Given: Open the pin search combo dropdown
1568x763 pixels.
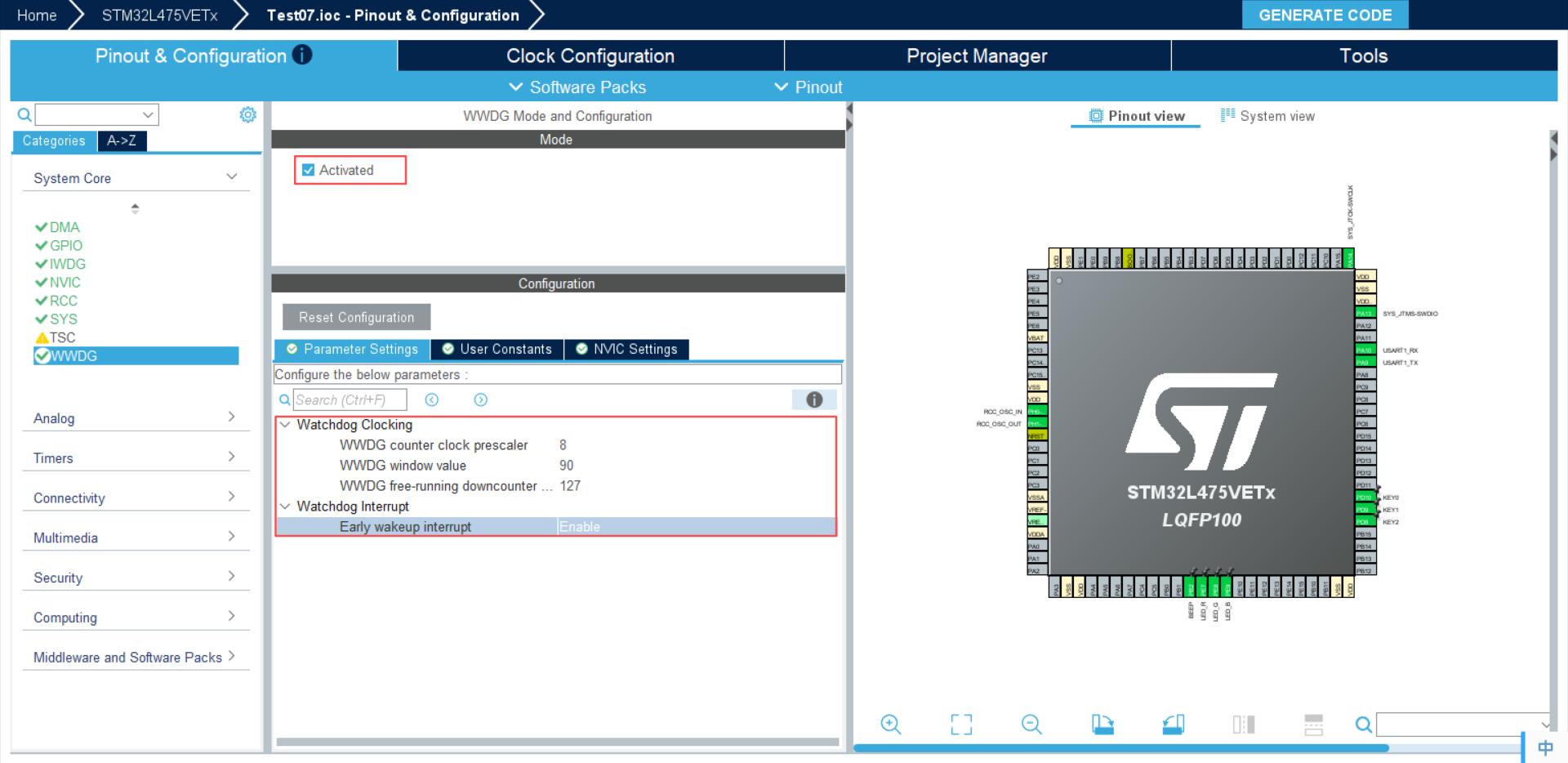Looking at the screenshot, I should coord(1544,725).
